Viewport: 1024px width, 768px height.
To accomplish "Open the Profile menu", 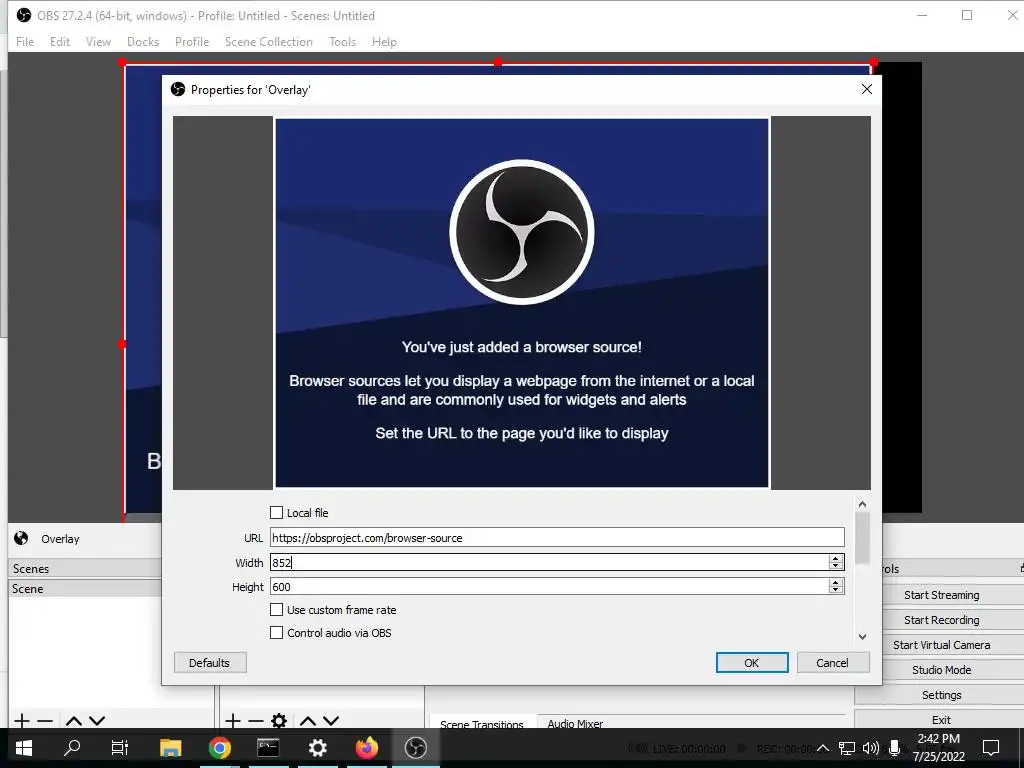I will pyautogui.click(x=192, y=41).
